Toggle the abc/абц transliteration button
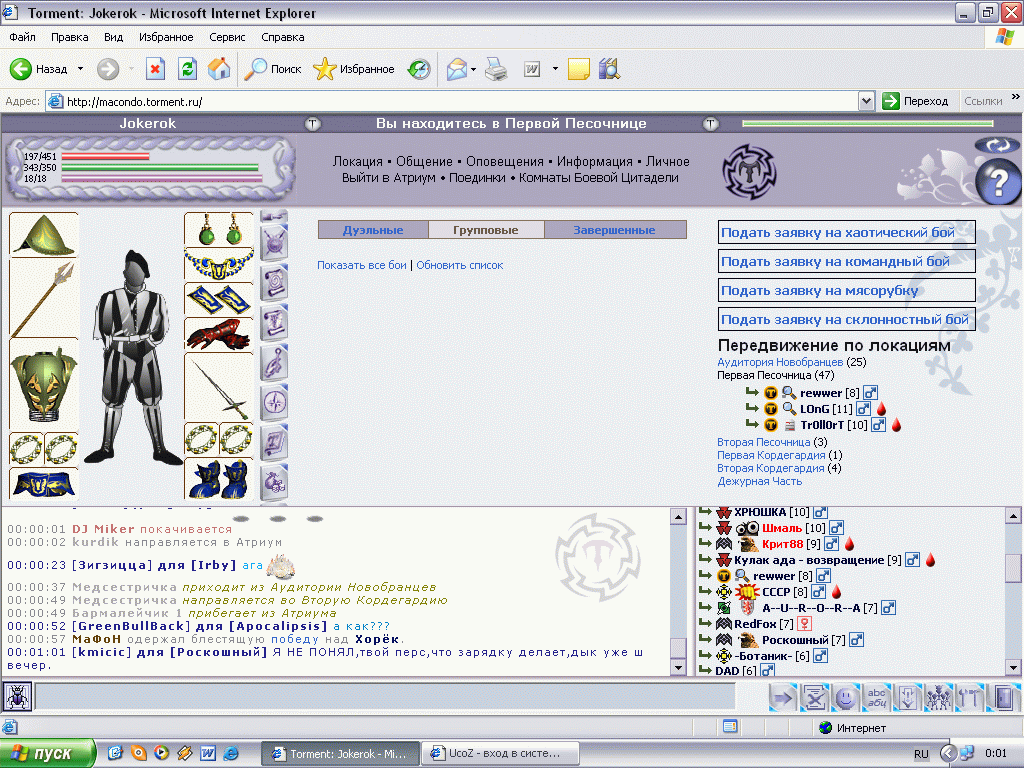Viewport: 1024px width, 768px height. pos(876,698)
